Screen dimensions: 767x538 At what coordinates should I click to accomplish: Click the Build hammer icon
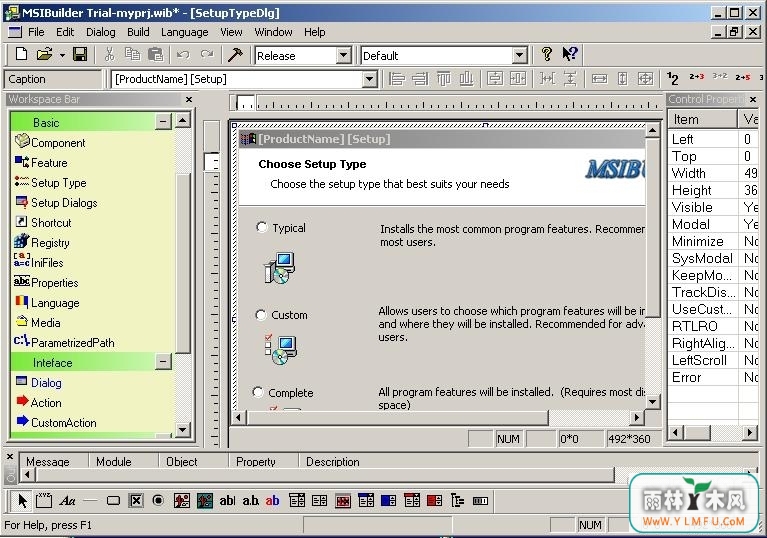pos(235,54)
